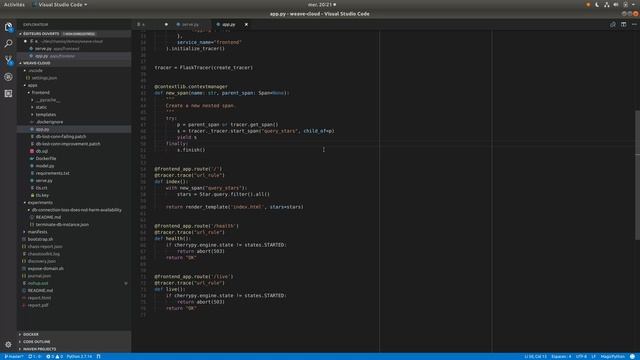640x360 pixels.
Task: Open the Visual Studio Code app menu
Action: click(60, 4)
